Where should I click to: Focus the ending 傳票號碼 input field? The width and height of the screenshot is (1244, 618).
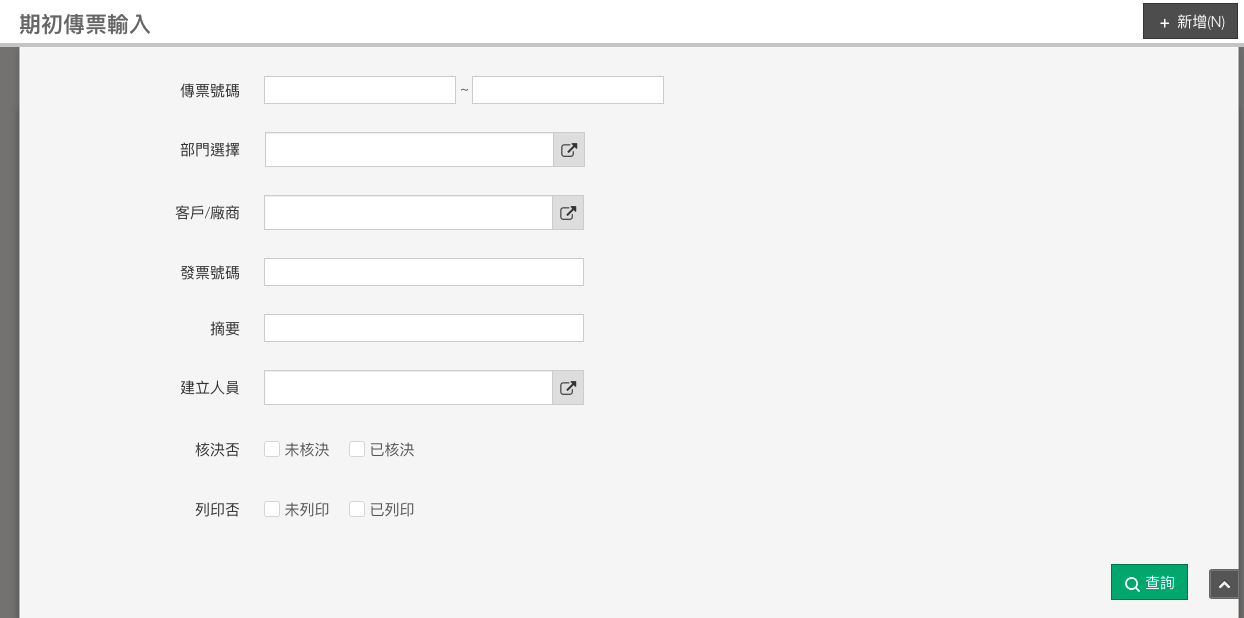[568, 90]
